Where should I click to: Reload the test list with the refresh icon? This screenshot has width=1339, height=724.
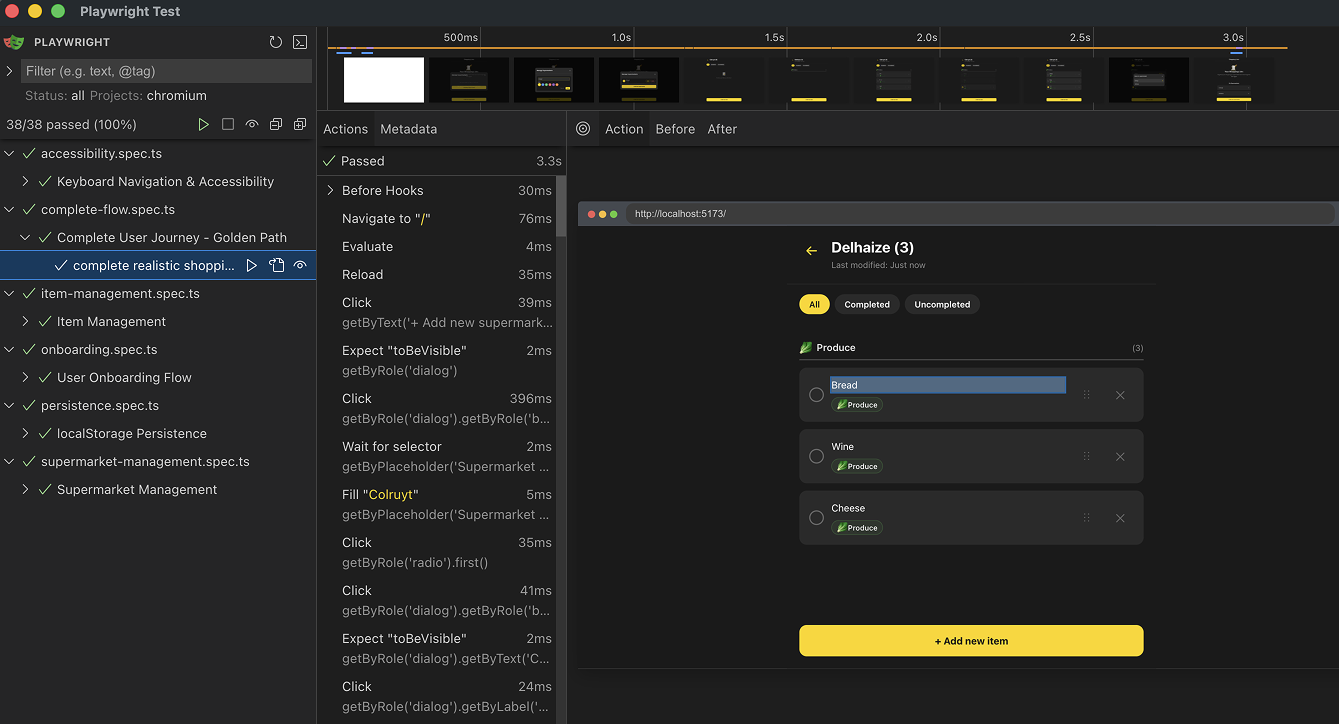point(275,42)
